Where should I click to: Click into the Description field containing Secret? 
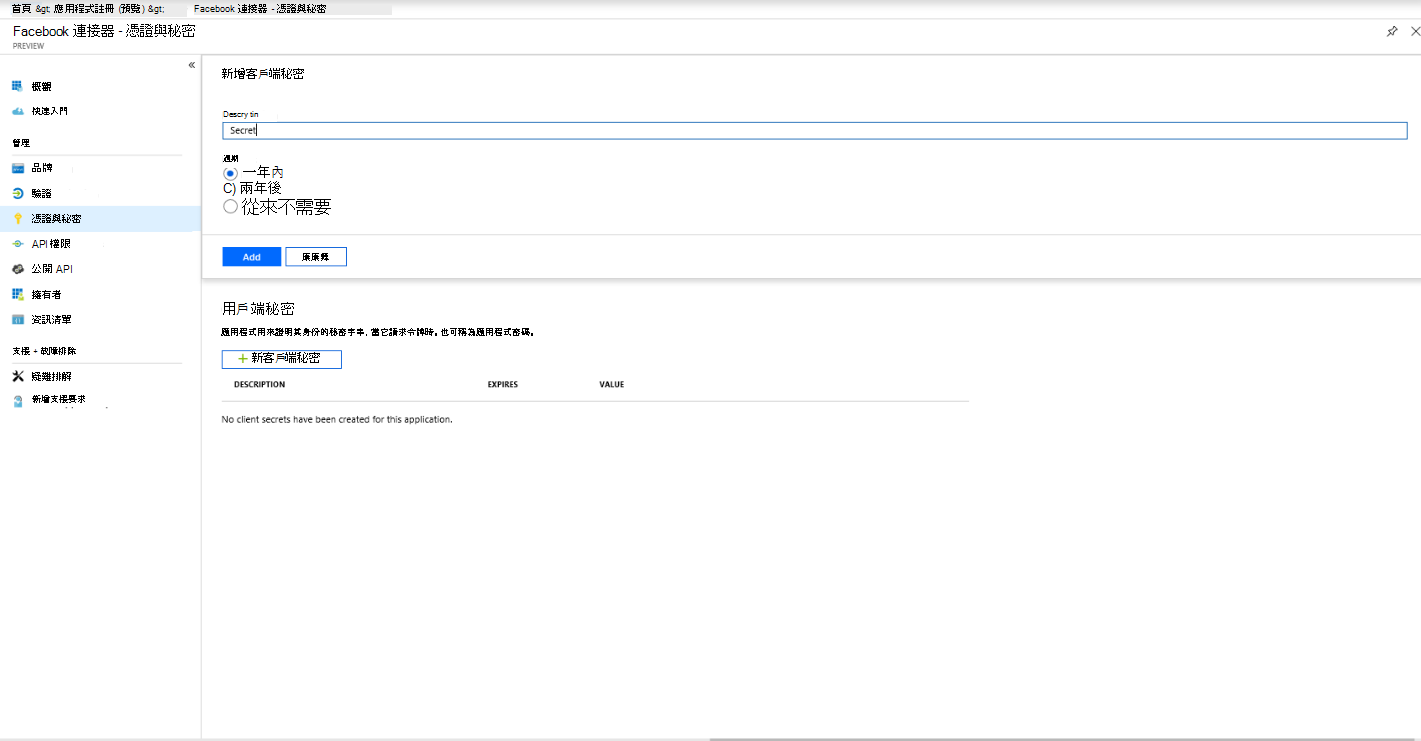(x=815, y=130)
